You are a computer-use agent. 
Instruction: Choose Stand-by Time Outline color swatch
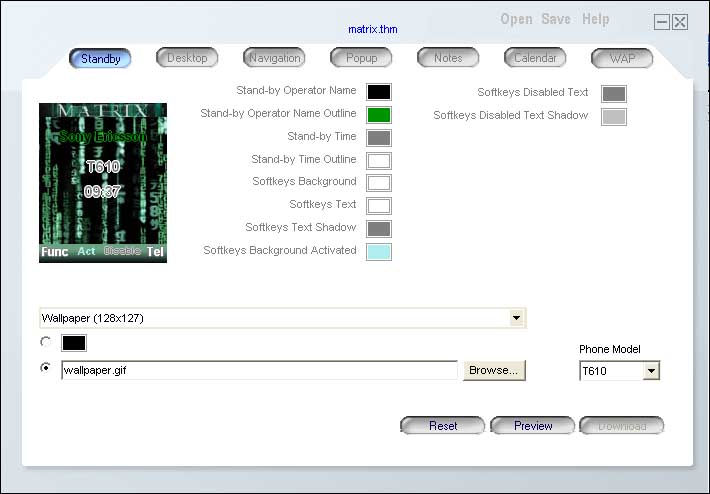(379, 160)
